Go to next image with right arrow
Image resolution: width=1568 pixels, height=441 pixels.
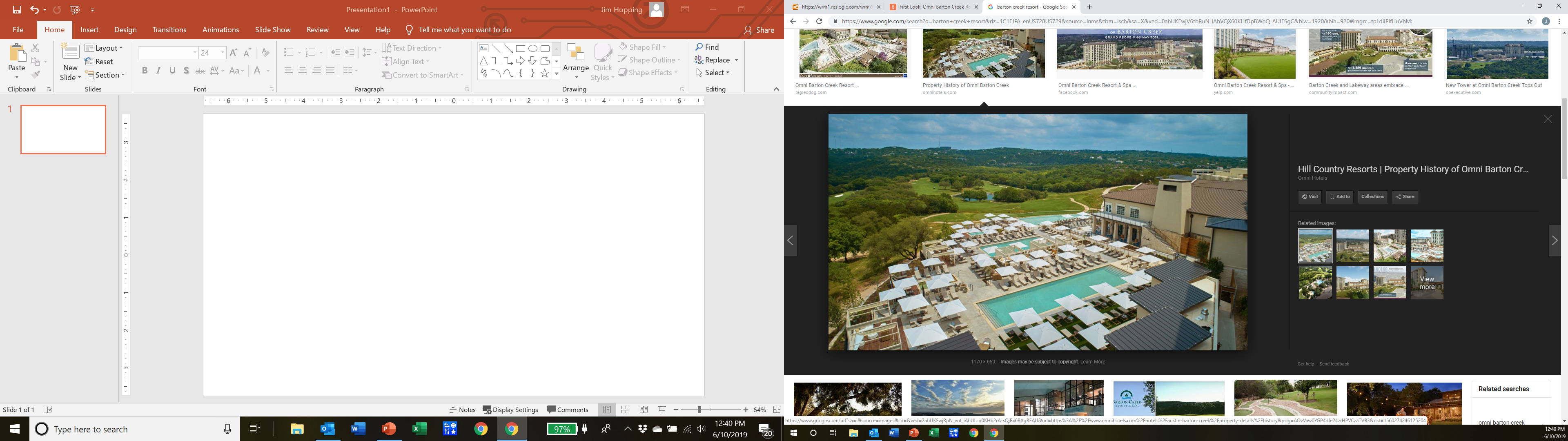coord(1555,241)
